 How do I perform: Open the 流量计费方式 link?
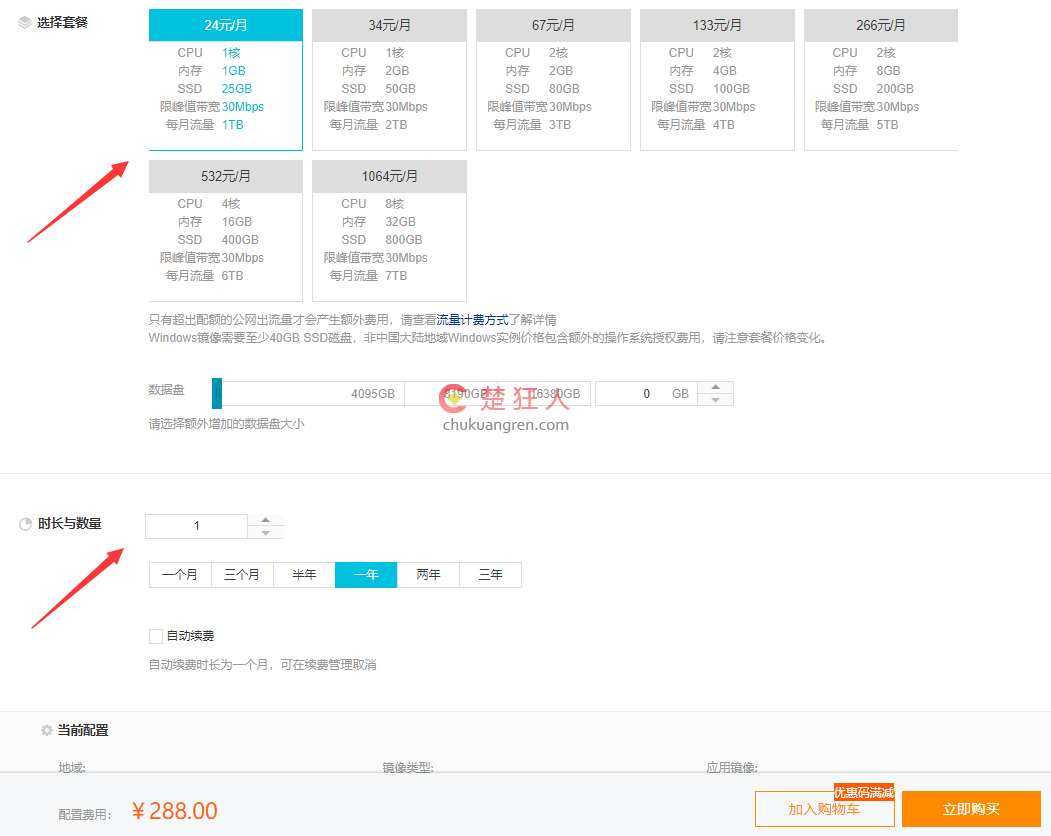472,320
